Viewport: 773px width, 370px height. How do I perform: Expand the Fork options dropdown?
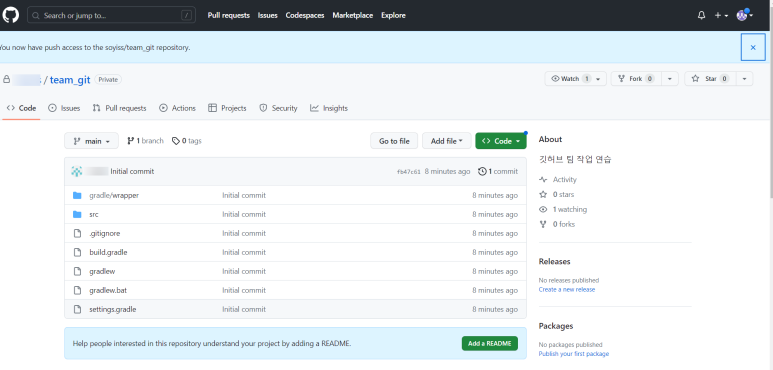click(670, 79)
